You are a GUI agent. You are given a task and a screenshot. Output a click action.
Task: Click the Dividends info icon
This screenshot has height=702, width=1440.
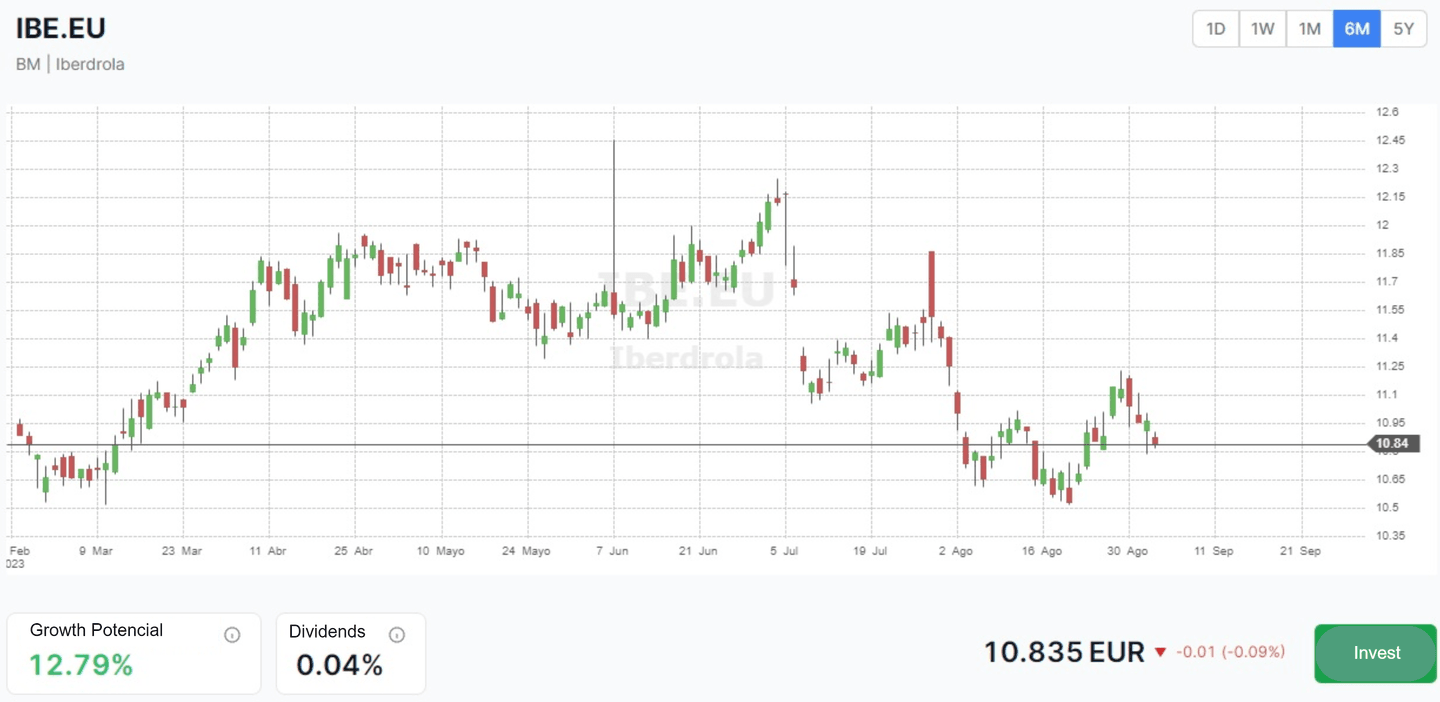coord(397,635)
